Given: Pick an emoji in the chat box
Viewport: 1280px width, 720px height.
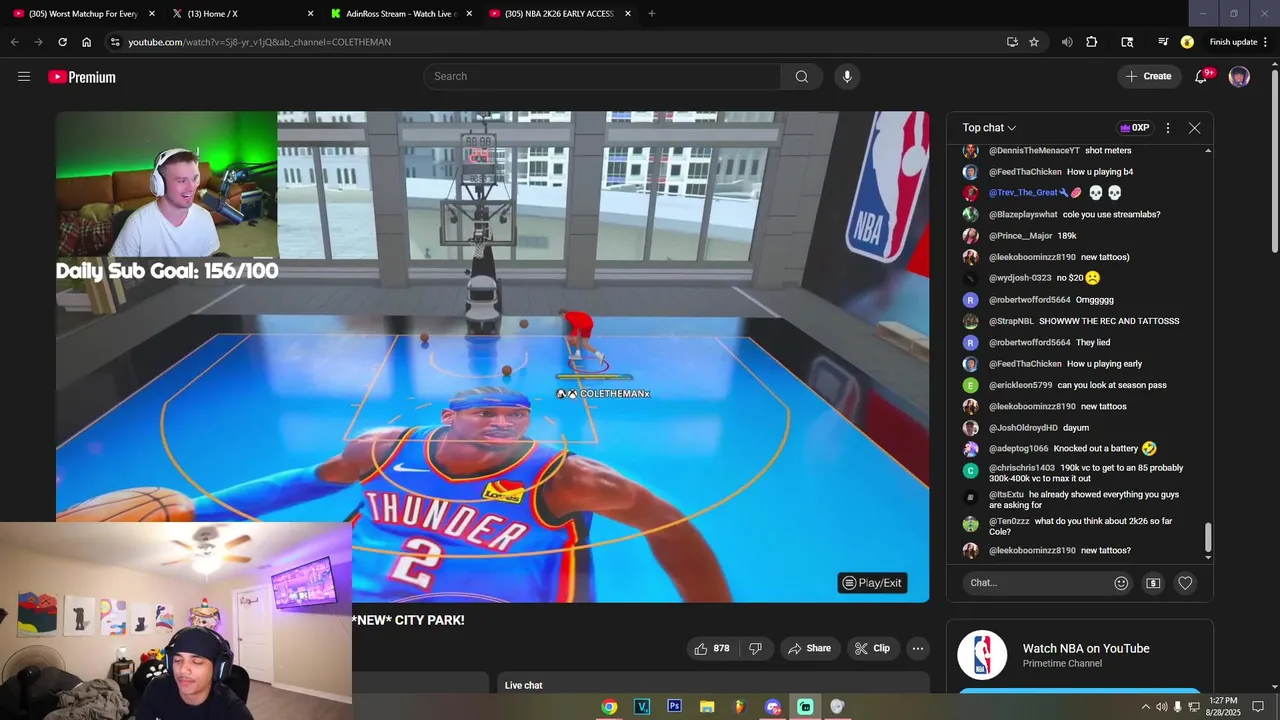Looking at the screenshot, I should 1121,583.
